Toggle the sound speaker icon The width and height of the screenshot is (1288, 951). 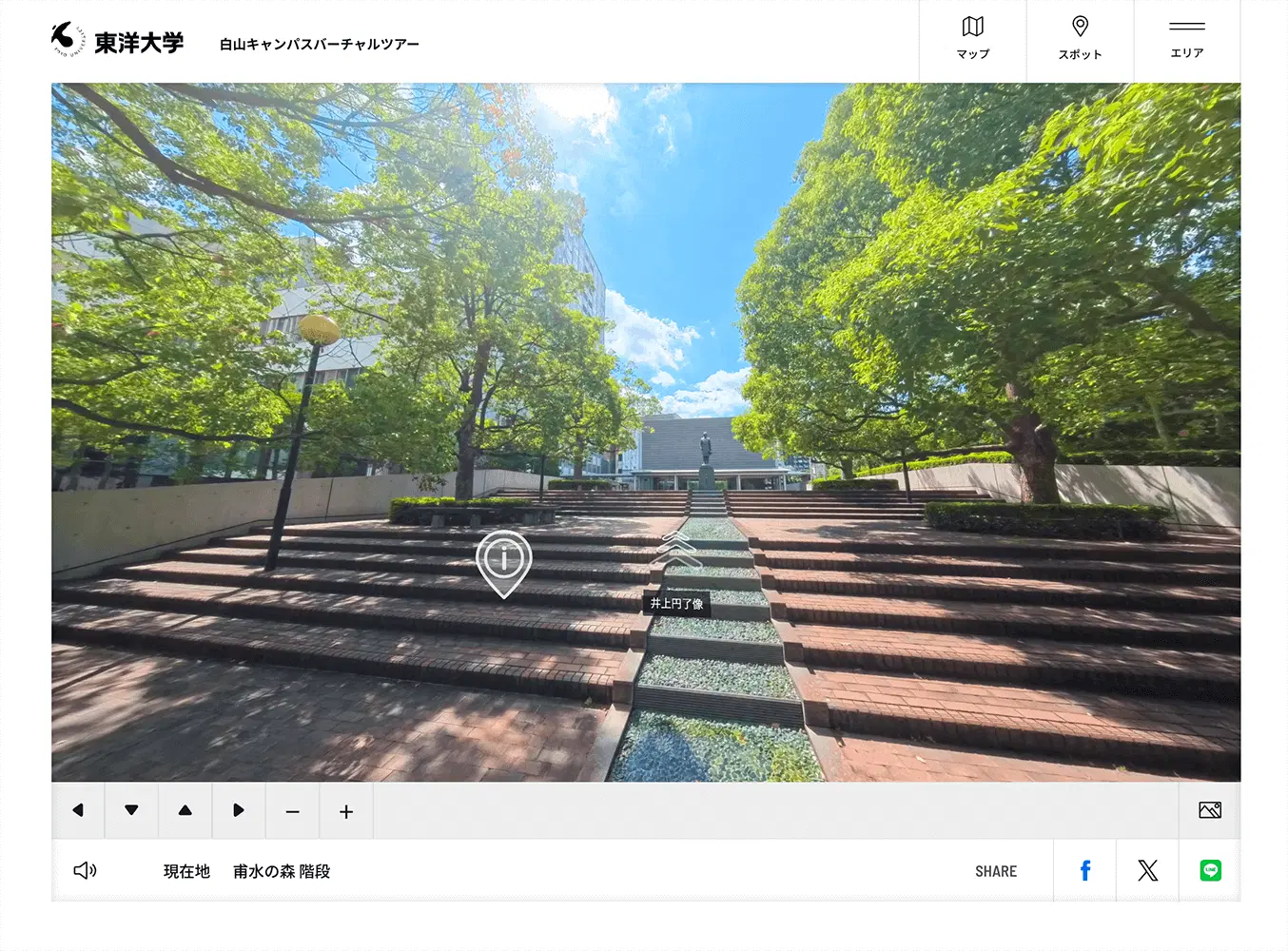pyautogui.click(x=85, y=871)
